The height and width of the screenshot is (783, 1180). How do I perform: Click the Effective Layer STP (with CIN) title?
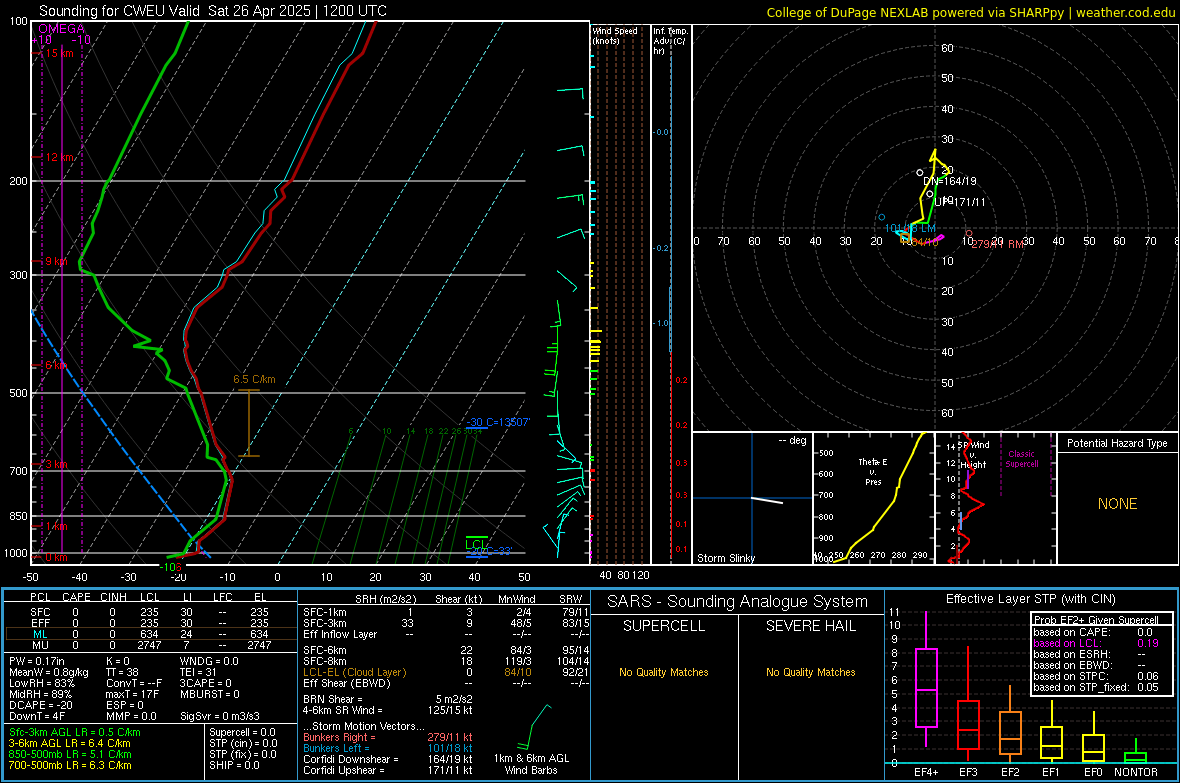coord(1031,599)
